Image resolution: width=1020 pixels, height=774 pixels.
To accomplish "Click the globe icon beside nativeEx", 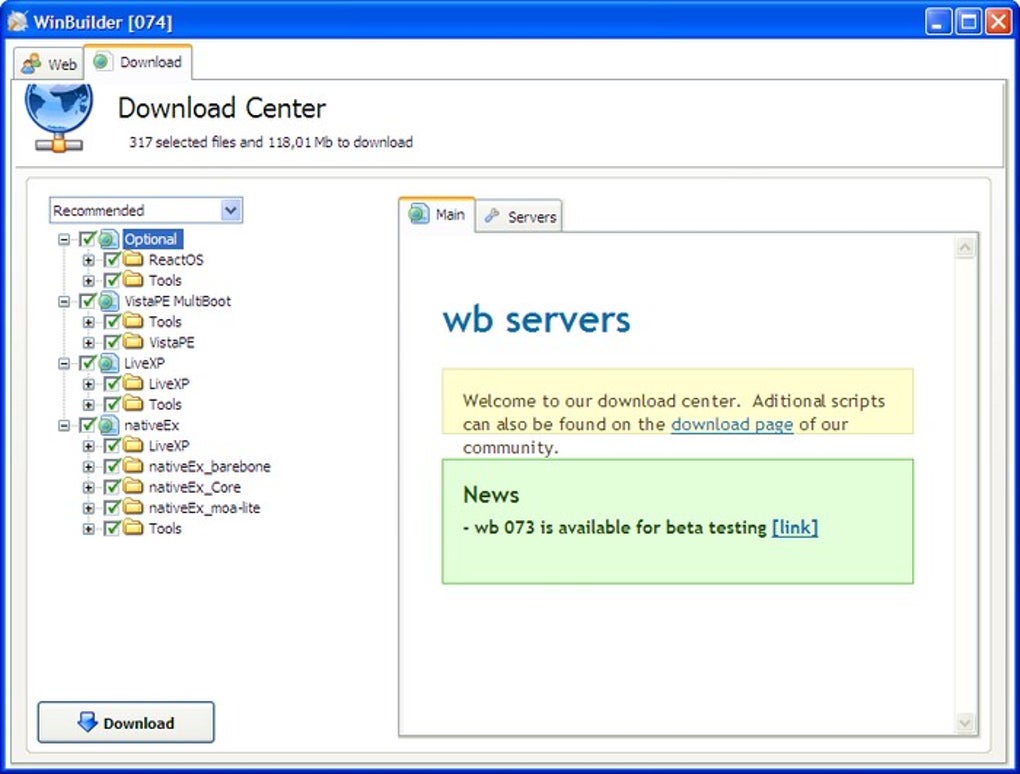I will (109, 425).
